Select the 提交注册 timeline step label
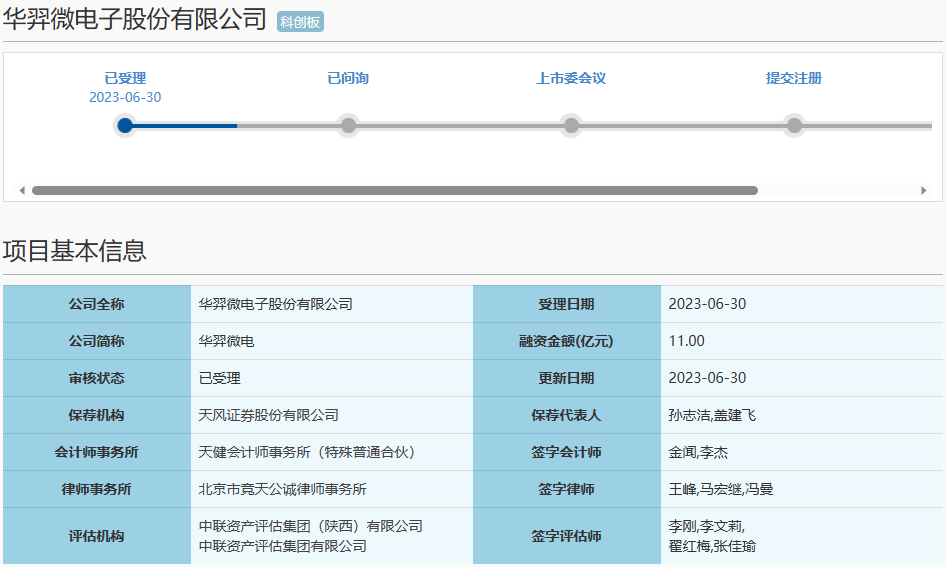 pyautogui.click(x=794, y=78)
